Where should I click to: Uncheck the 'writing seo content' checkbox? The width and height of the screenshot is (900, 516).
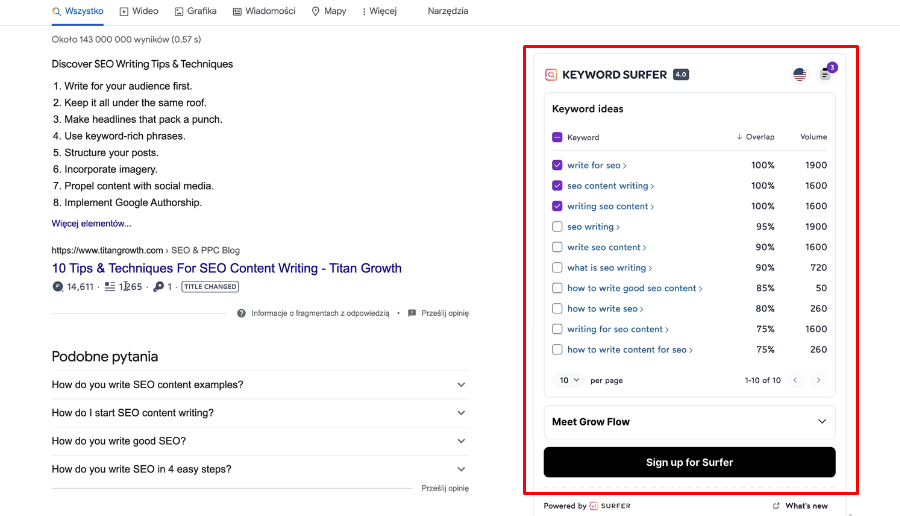coord(557,206)
